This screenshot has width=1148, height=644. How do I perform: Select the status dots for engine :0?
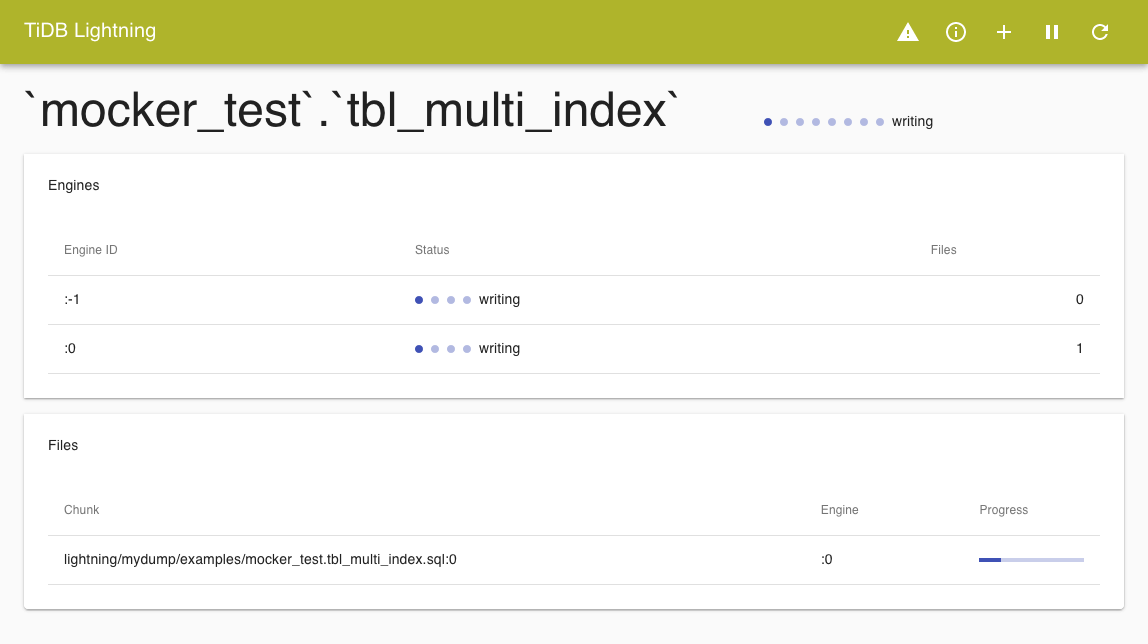442,348
